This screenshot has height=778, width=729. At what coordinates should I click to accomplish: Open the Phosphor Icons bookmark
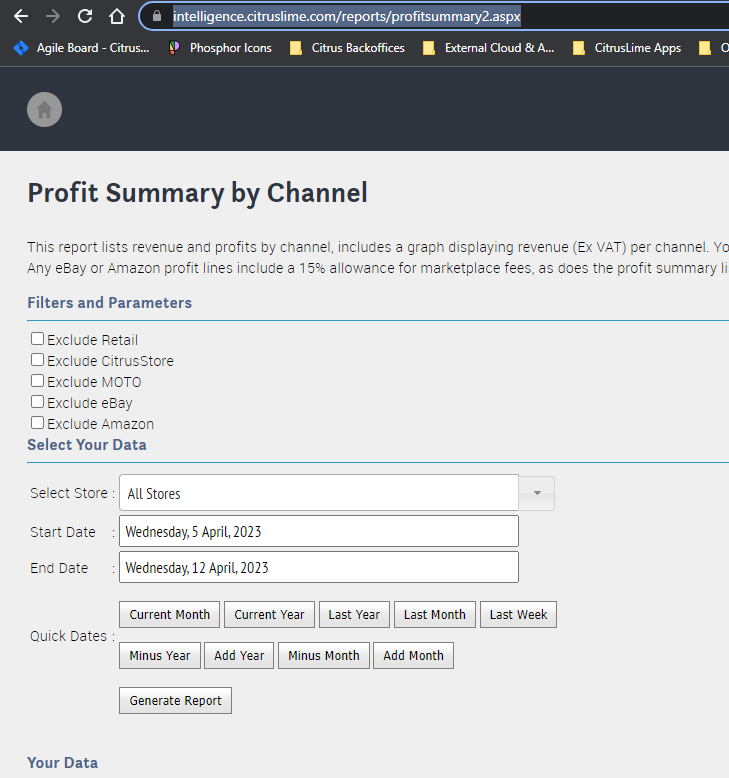point(220,47)
